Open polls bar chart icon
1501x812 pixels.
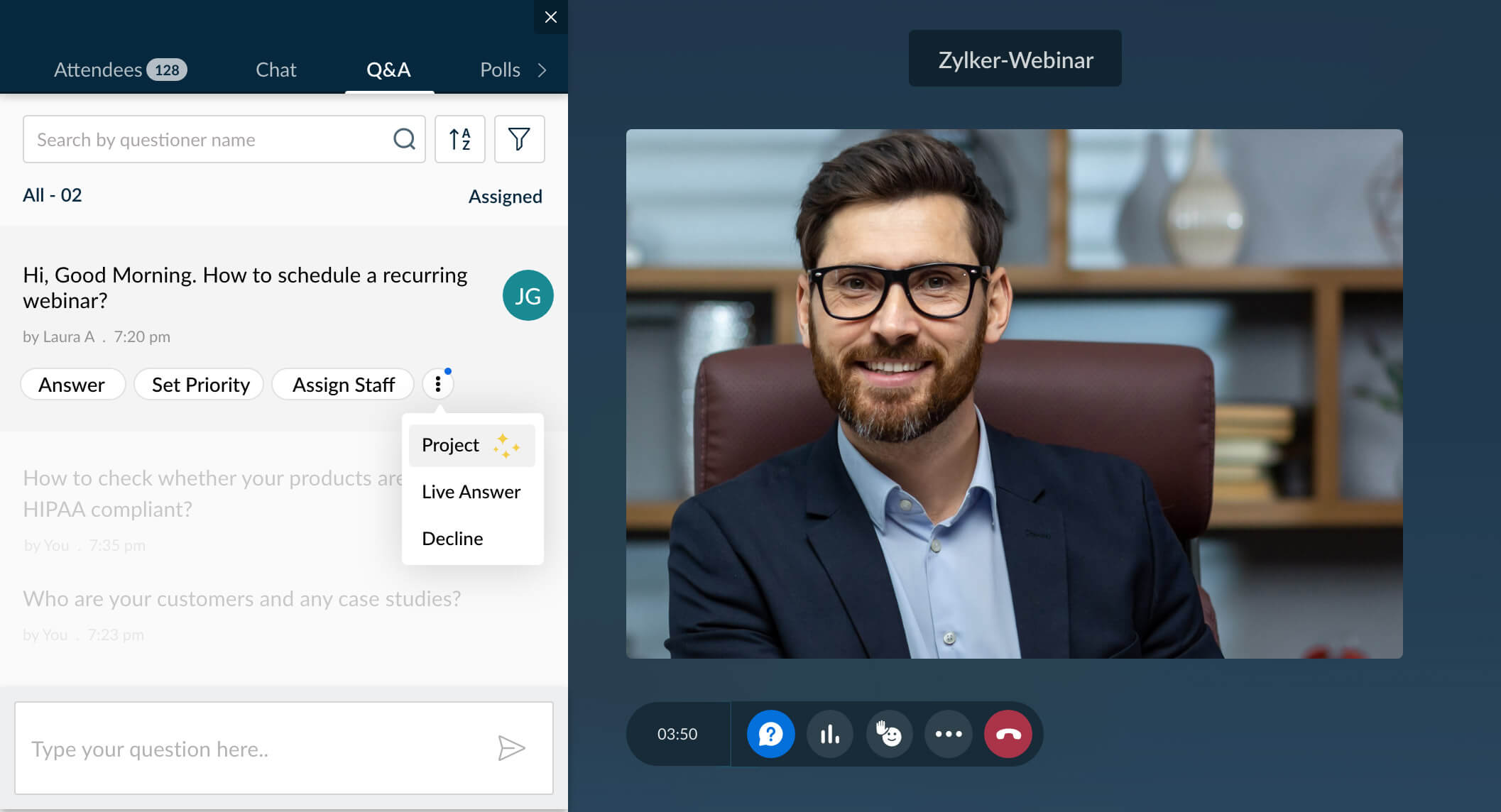[829, 734]
